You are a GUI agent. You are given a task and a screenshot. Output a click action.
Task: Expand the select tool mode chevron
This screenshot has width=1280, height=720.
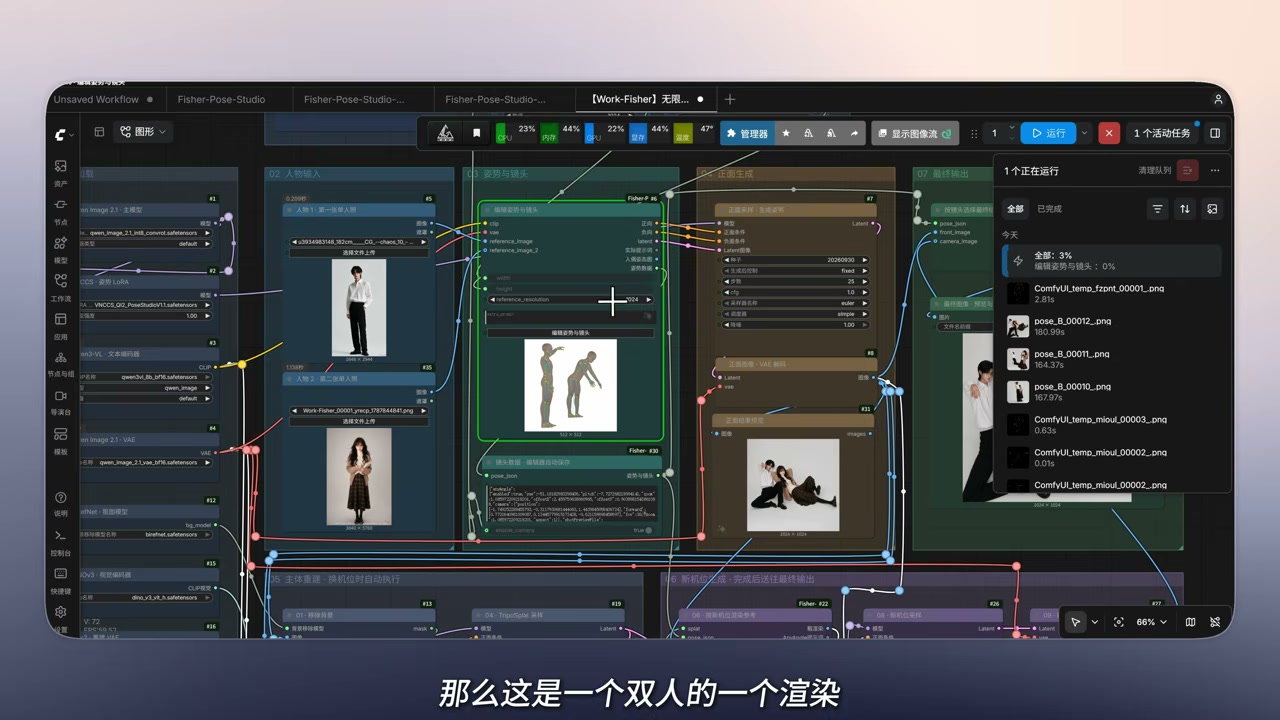tap(1094, 622)
